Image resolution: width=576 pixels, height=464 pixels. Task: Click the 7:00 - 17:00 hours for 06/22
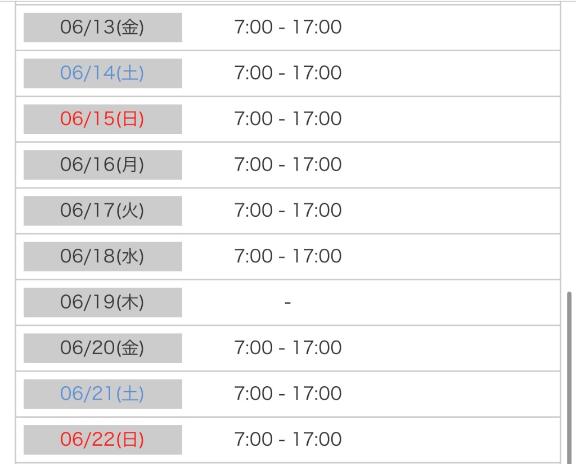[288, 439]
